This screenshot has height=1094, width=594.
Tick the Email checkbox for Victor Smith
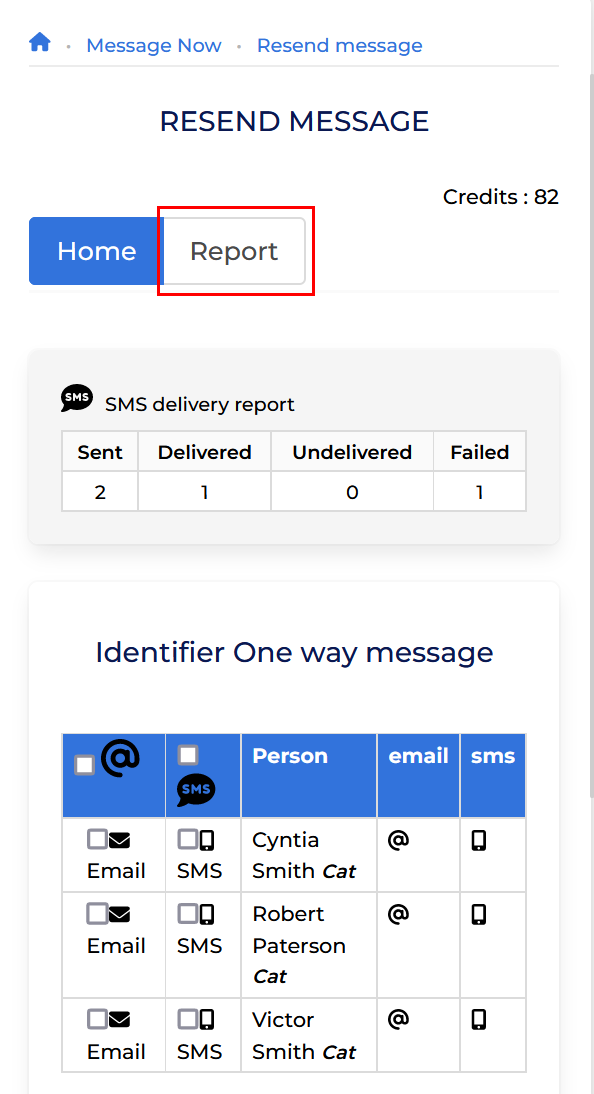(x=97, y=1019)
